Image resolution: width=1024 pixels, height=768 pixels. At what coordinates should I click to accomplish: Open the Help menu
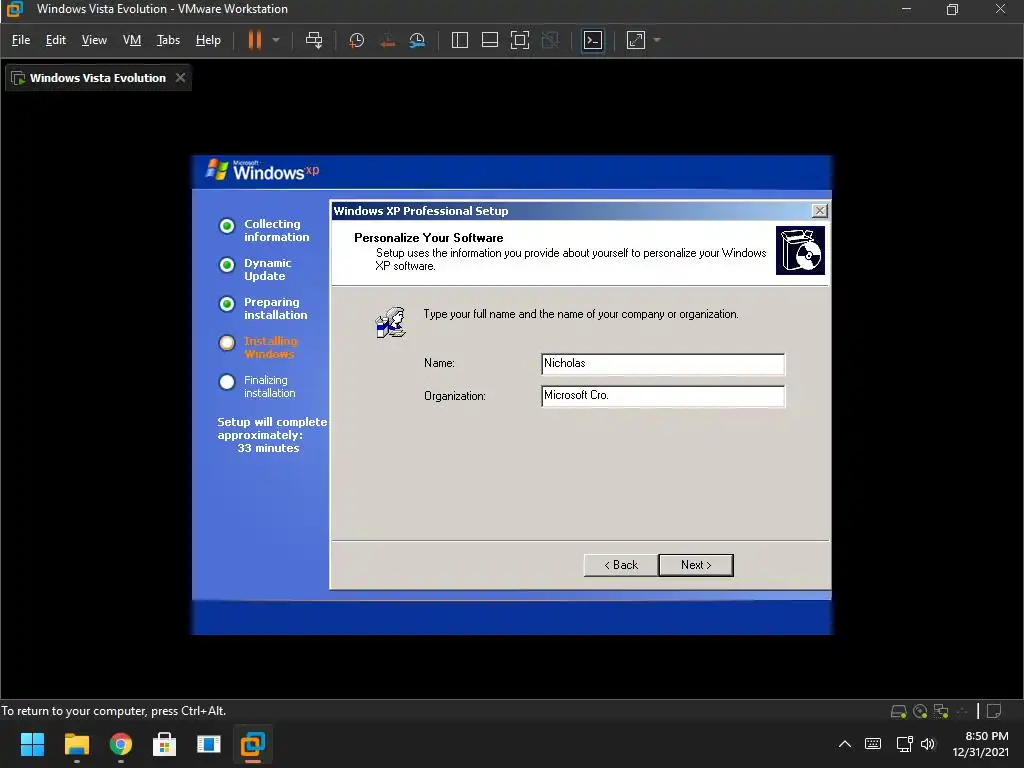[208, 40]
